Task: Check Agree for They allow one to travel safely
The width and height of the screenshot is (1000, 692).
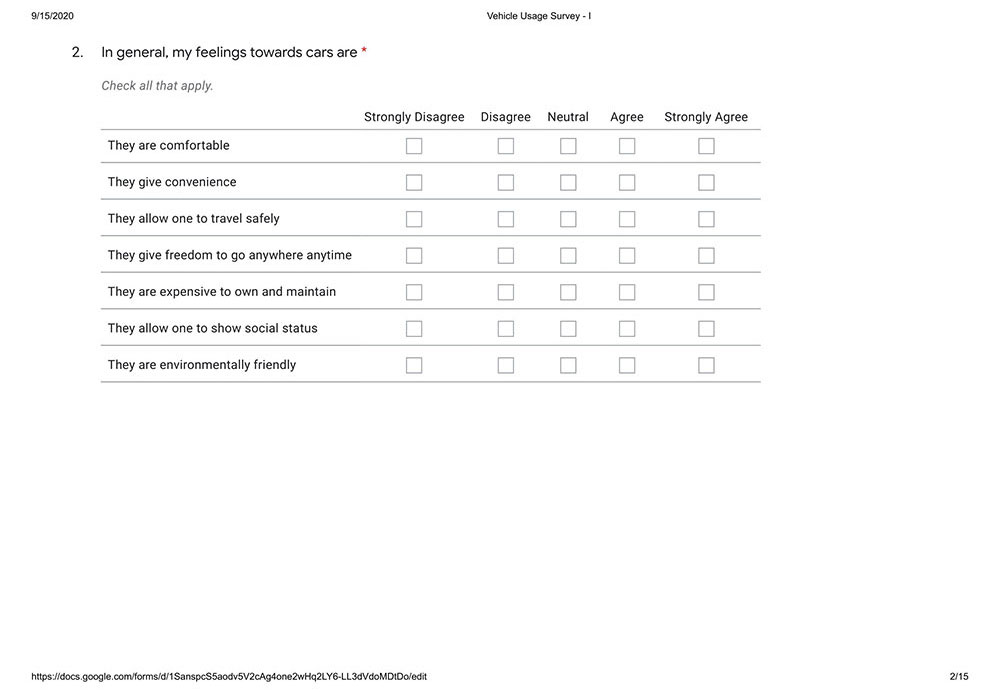Action: coord(627,219)
